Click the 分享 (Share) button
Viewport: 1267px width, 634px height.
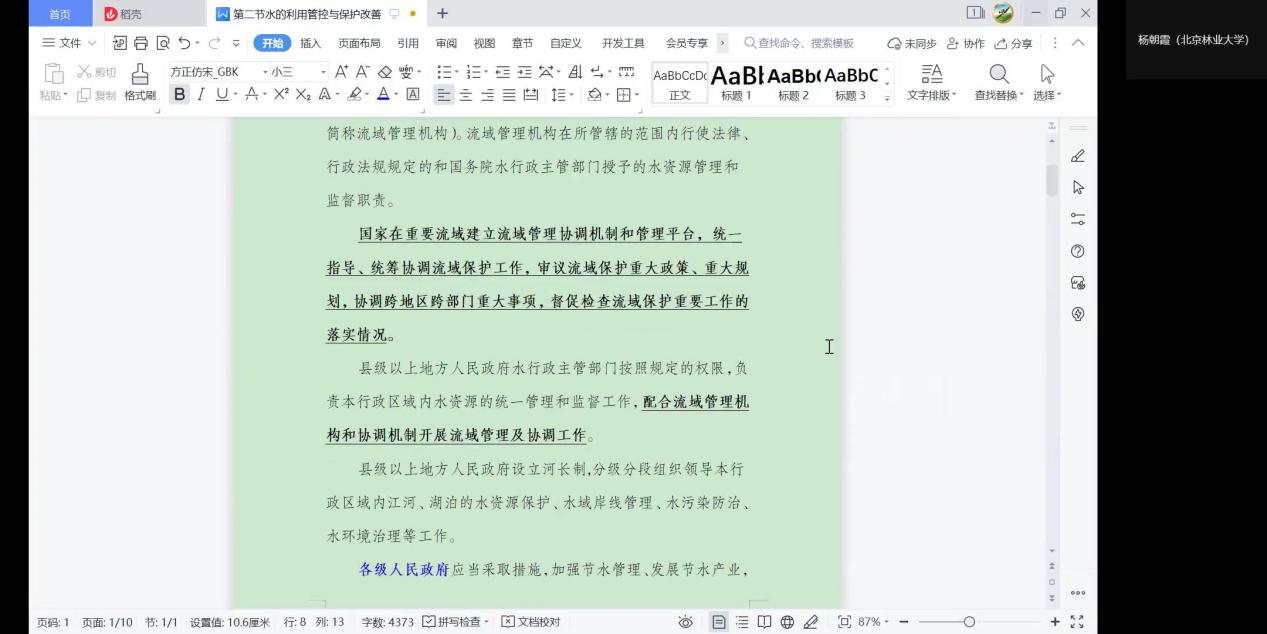pyautogui.click(x=1013, y=43)
